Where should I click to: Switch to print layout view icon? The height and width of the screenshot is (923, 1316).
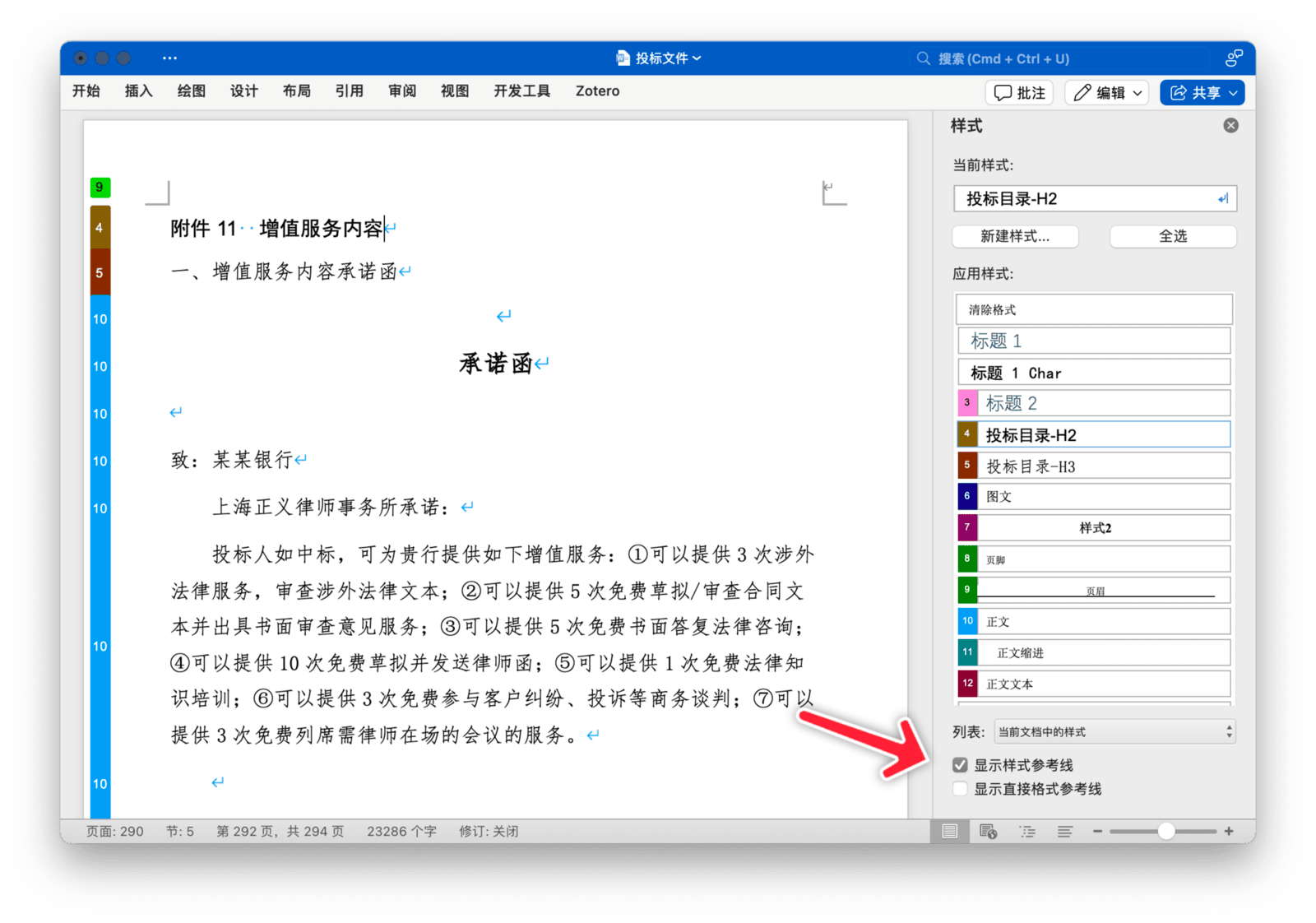[x=950, y=831]
